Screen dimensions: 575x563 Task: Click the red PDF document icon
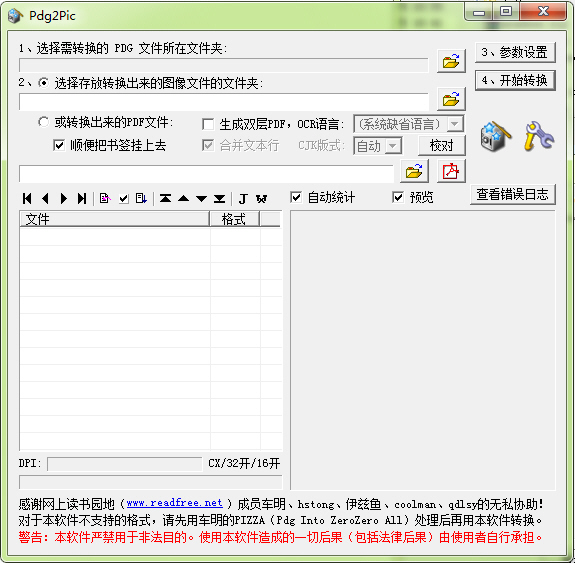tap(451, 171)
